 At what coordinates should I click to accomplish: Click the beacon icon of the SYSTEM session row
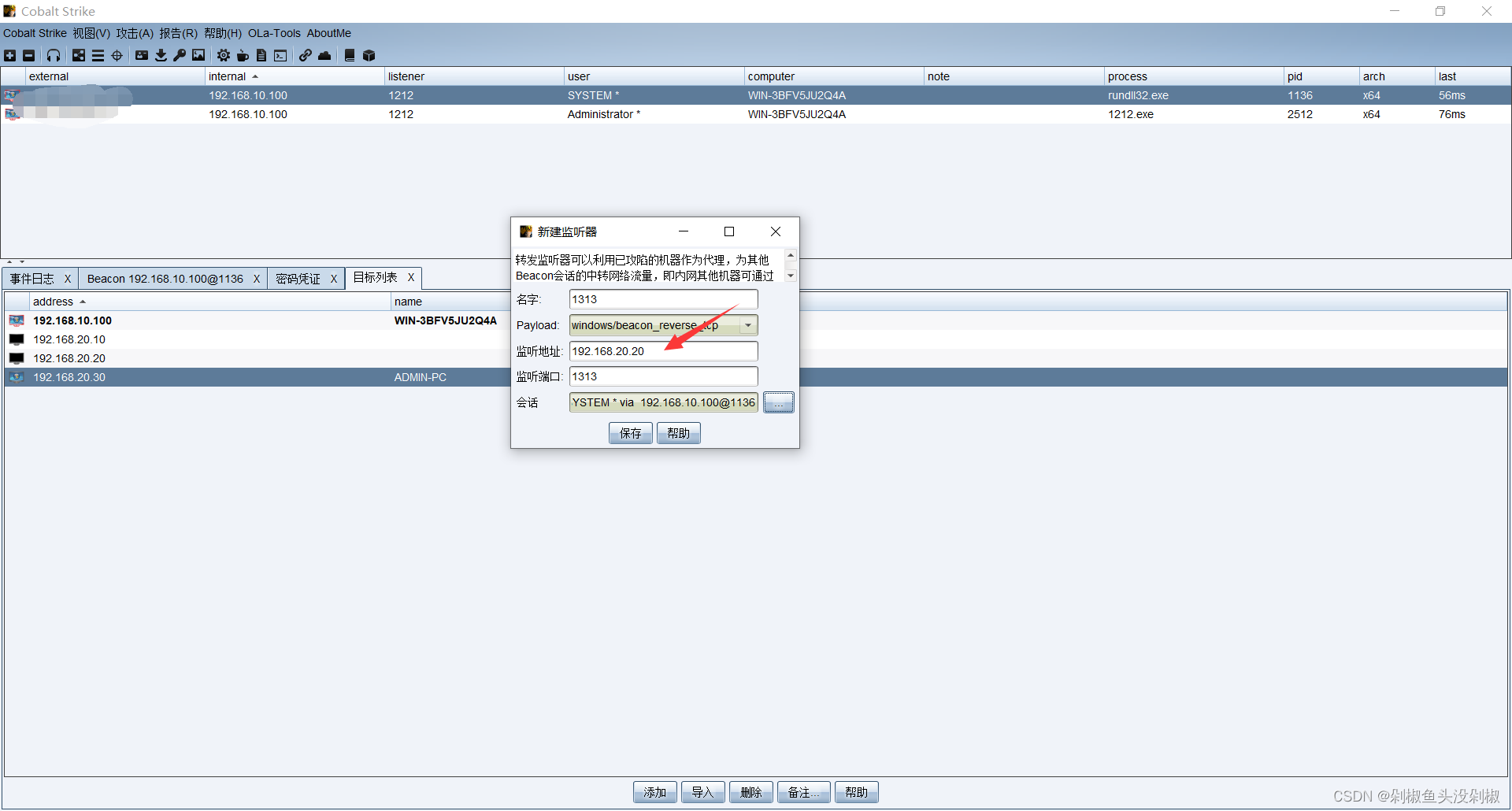(12, 95)
